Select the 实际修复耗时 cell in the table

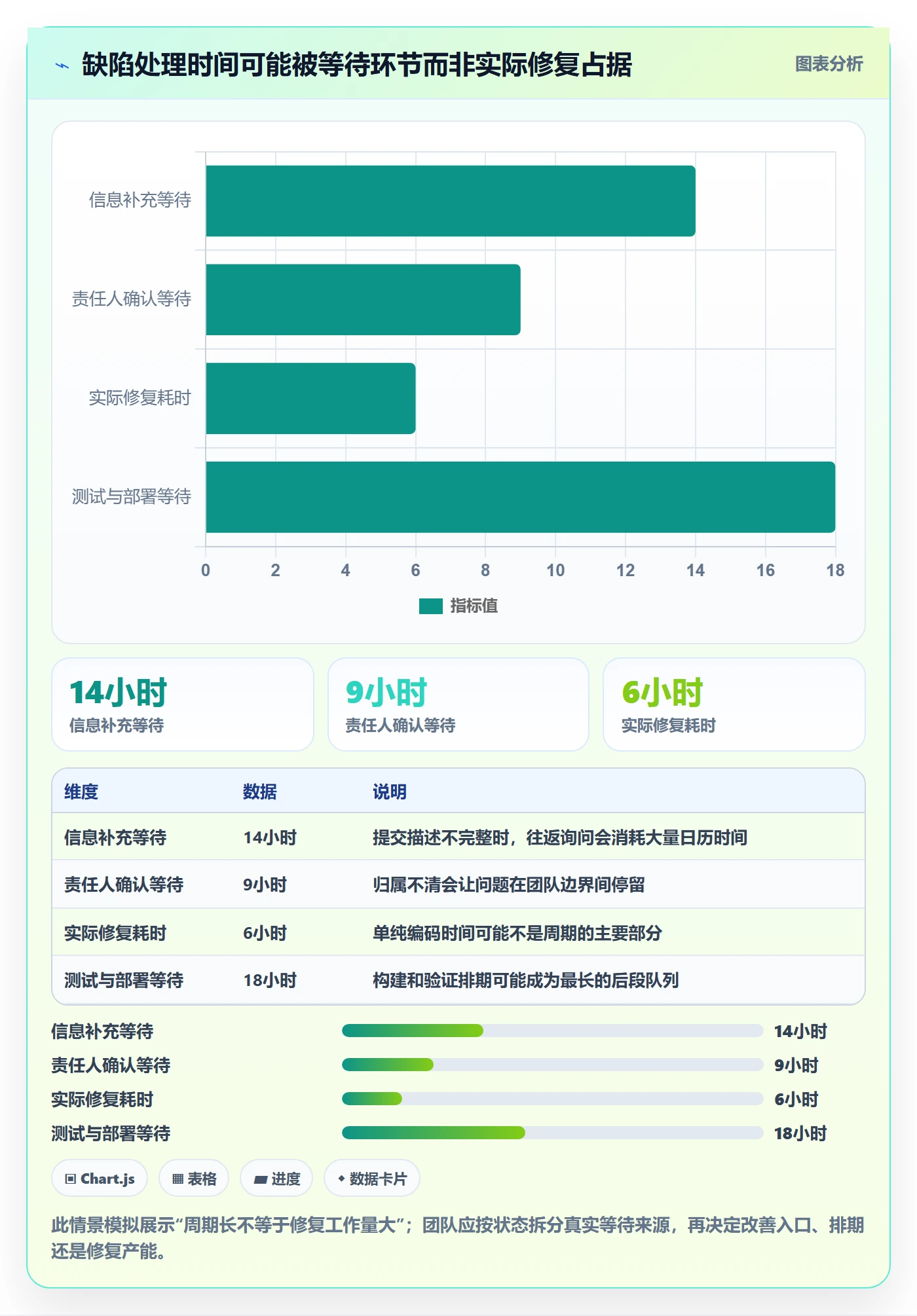coord(115,933)
